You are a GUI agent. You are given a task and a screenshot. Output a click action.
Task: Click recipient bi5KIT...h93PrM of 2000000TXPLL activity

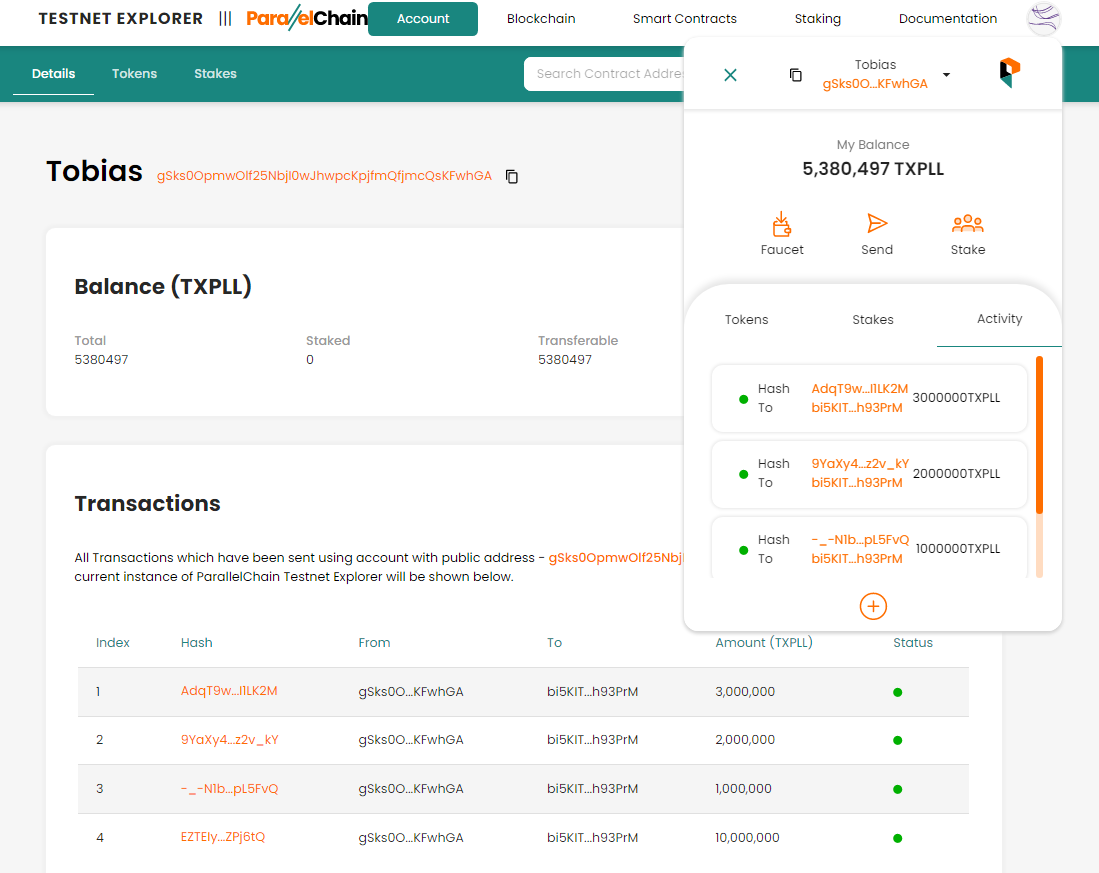[856, 483]
